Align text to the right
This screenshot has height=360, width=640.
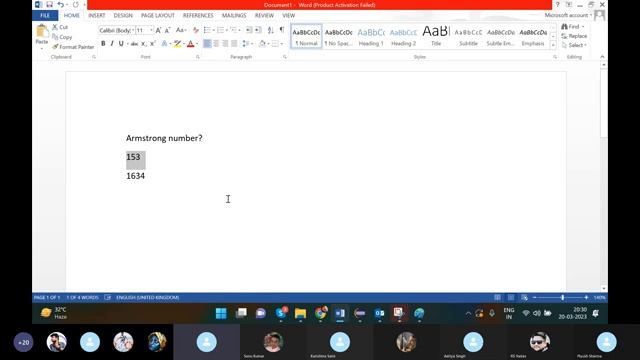pos(225,44)
